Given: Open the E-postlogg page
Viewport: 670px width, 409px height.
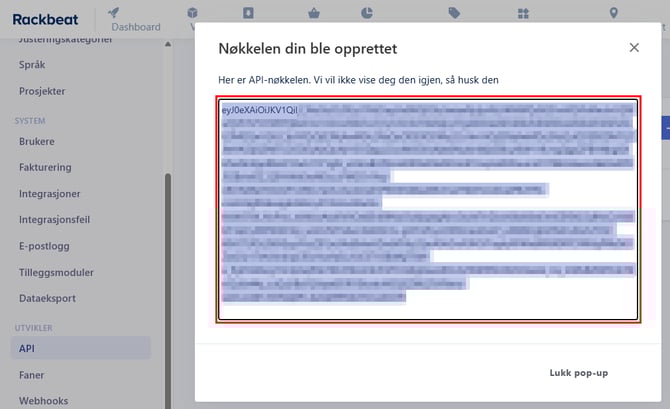Looking at the screenshot, I should tap(44, 246).
